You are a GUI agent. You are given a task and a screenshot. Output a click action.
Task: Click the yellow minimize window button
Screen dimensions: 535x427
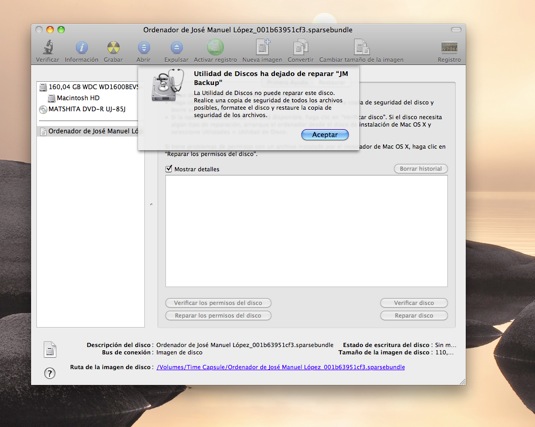click(50, 30)
